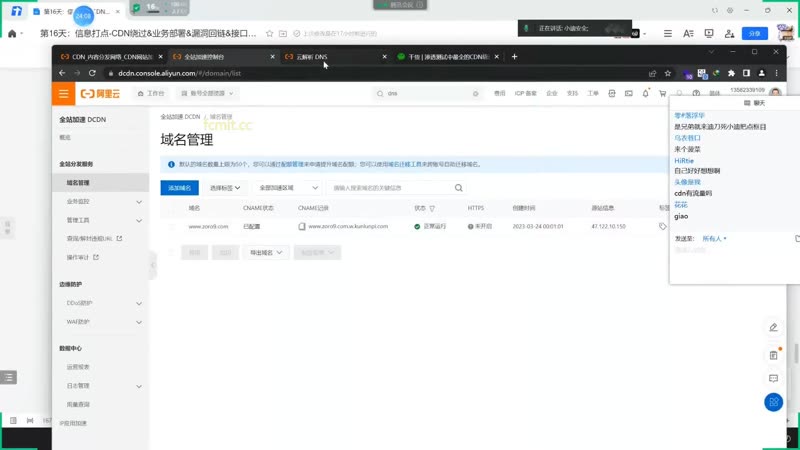Click the 添加域名 button

click(x=180, y=188)
